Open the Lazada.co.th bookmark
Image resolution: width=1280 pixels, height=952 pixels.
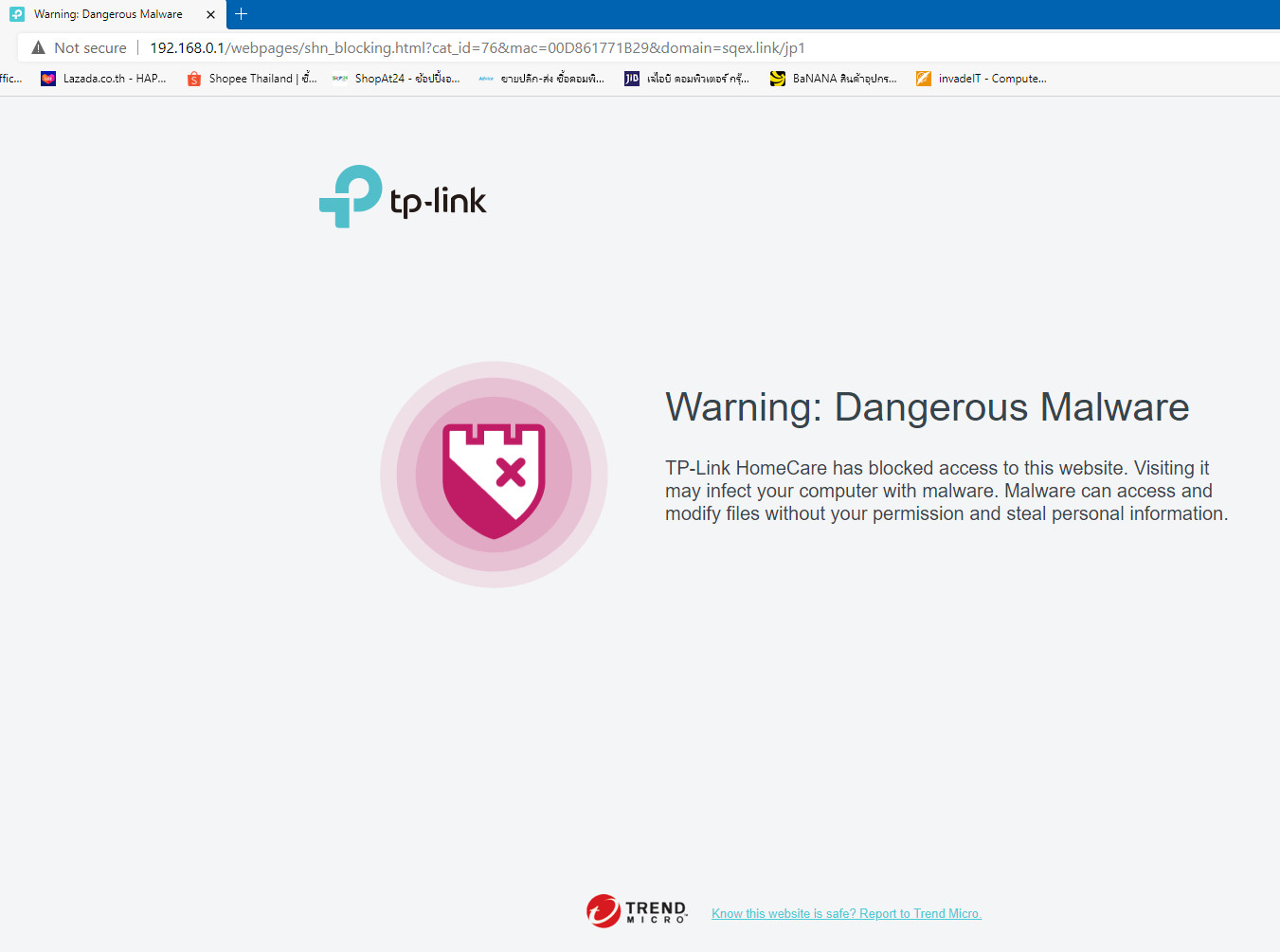tap(103, 79)
